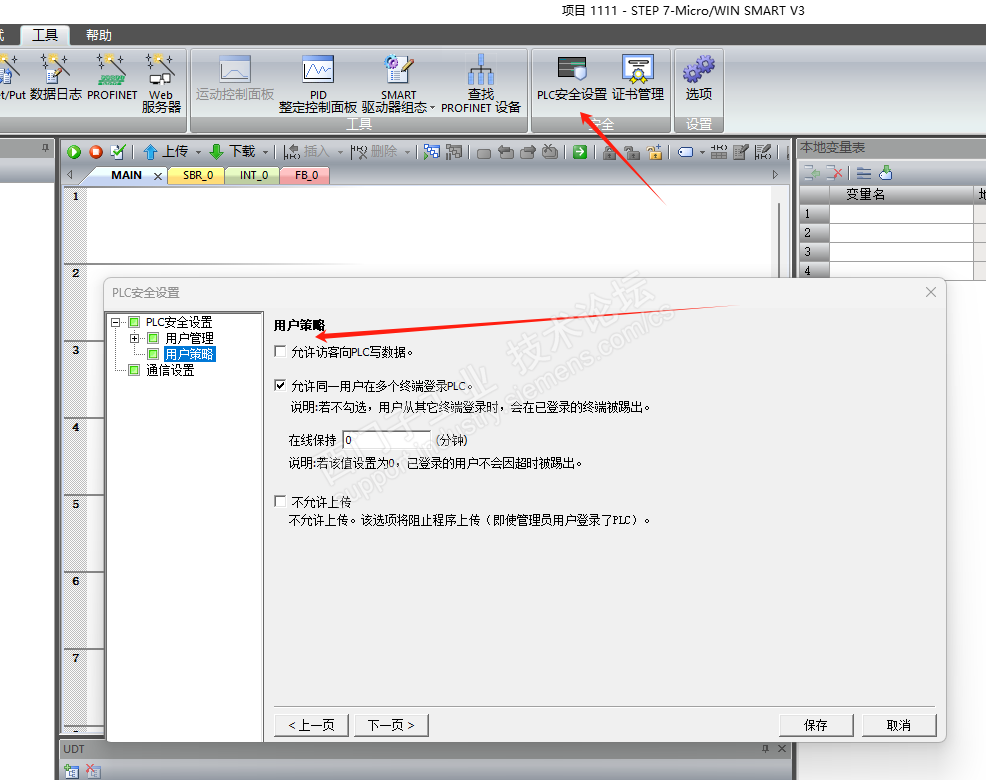Click the 下一页 button
This screenshot has height=780, width=986.
pyautogui.click(x=391, y=725)
